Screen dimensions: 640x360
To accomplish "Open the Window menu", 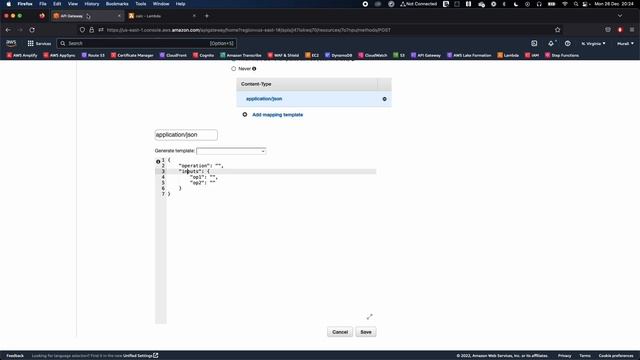I will pyautogui.click(x=161, y=4).
